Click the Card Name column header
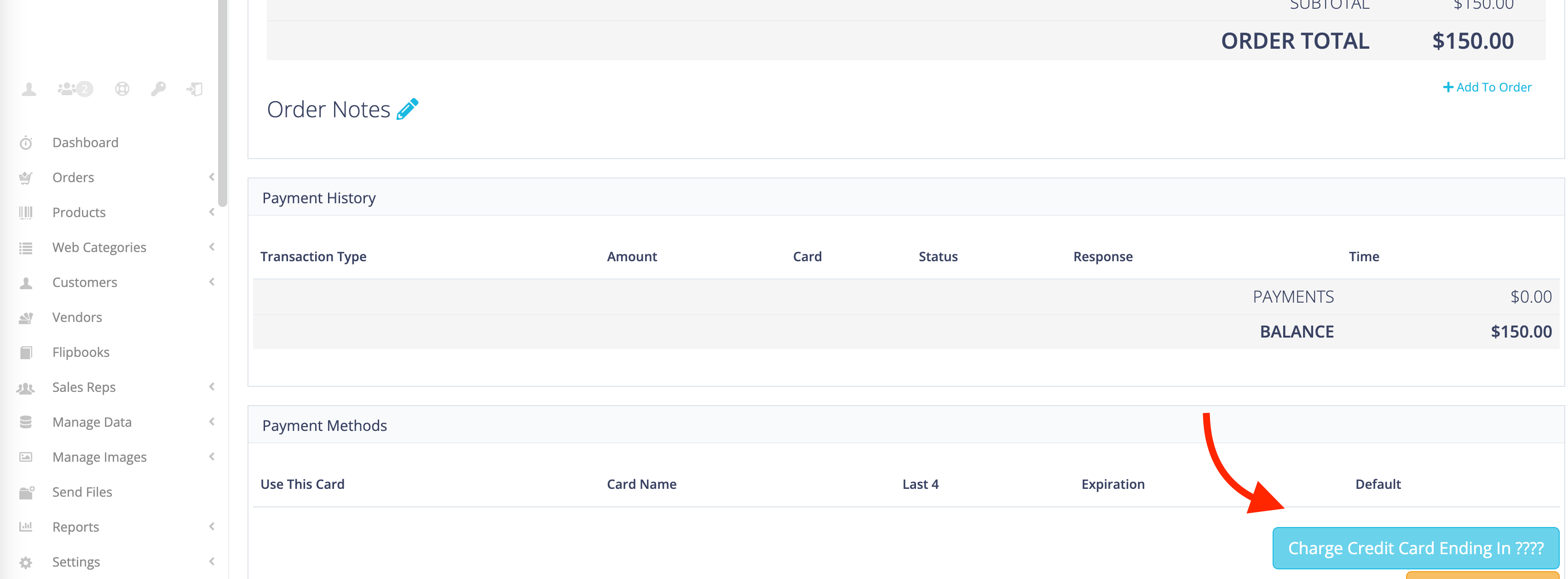Image resolution: width=1568 pixels, height=579 pixels. click(641, 484)
